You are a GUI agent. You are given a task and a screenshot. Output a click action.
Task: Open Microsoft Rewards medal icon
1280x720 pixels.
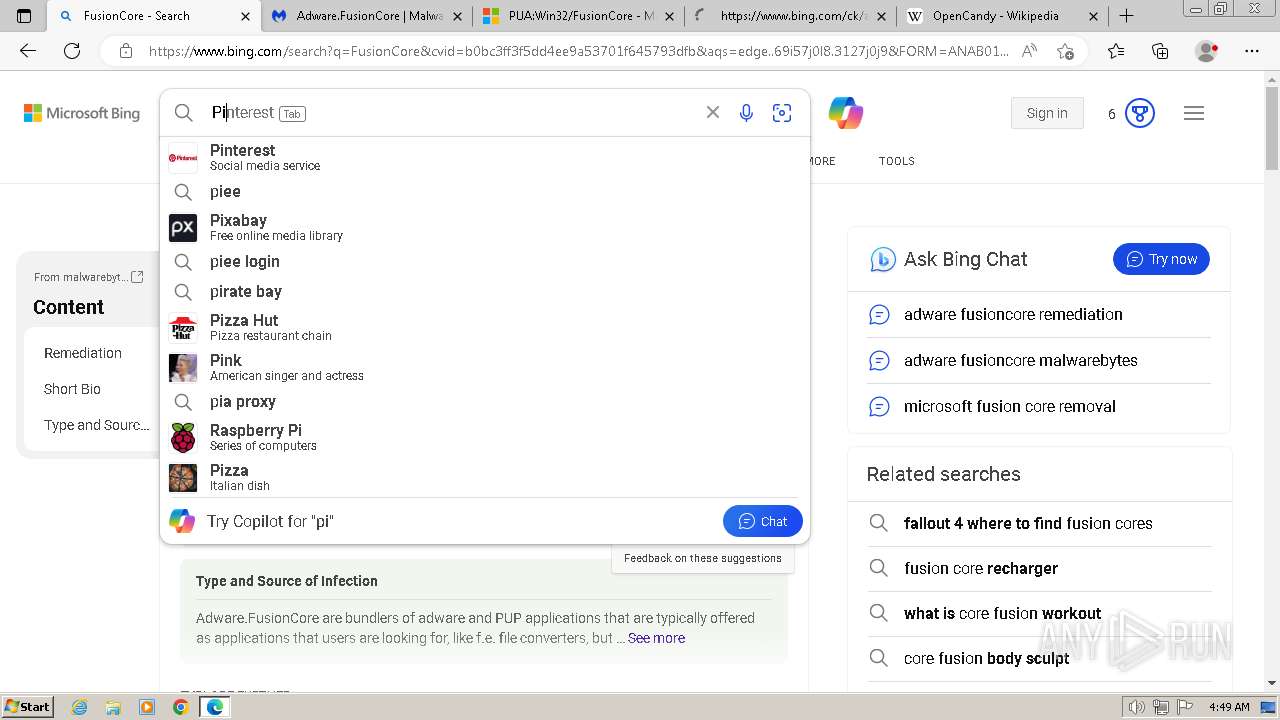click(x=1140, y=113)
